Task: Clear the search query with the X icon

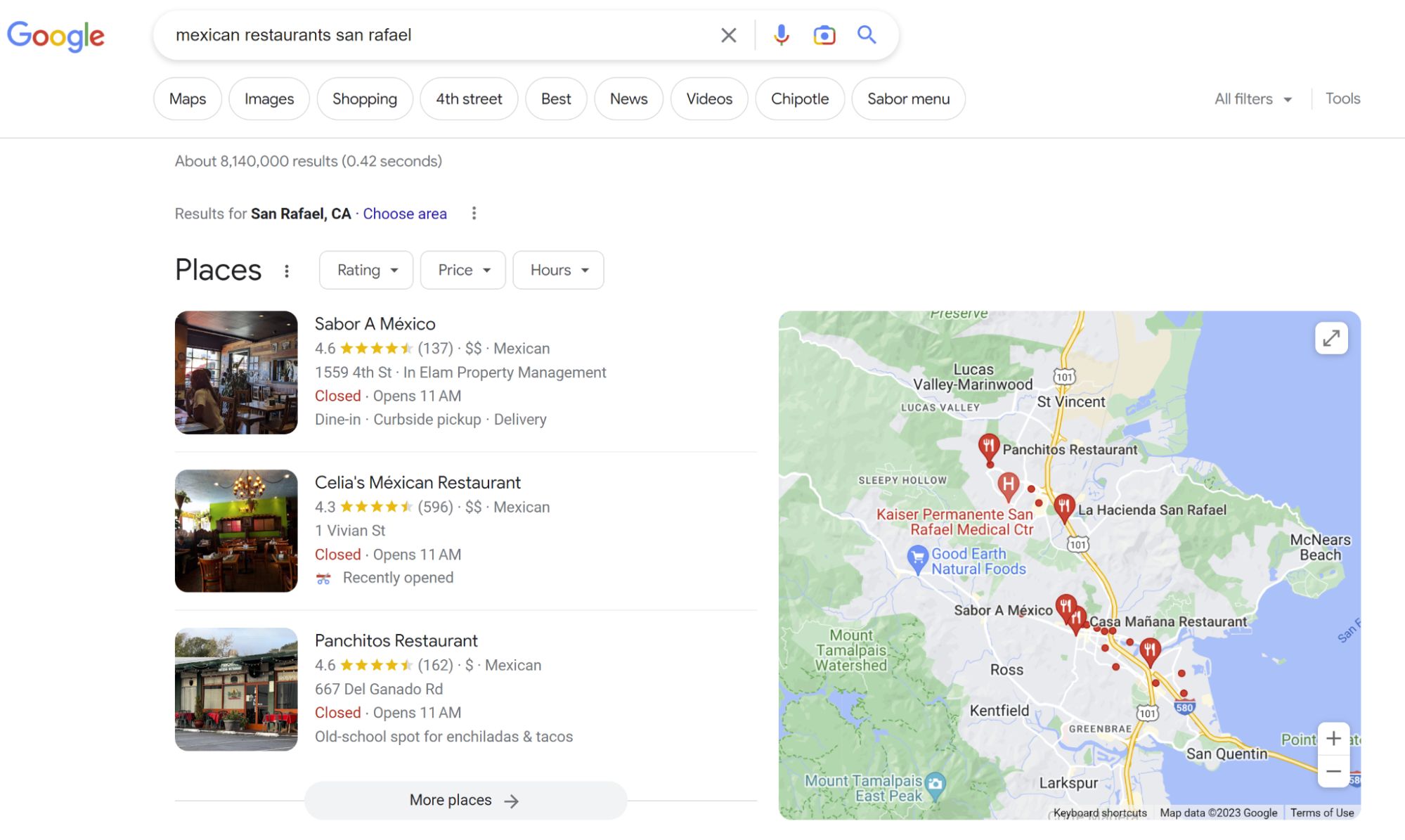Action: pyautogui.click(x=728, y=35)
